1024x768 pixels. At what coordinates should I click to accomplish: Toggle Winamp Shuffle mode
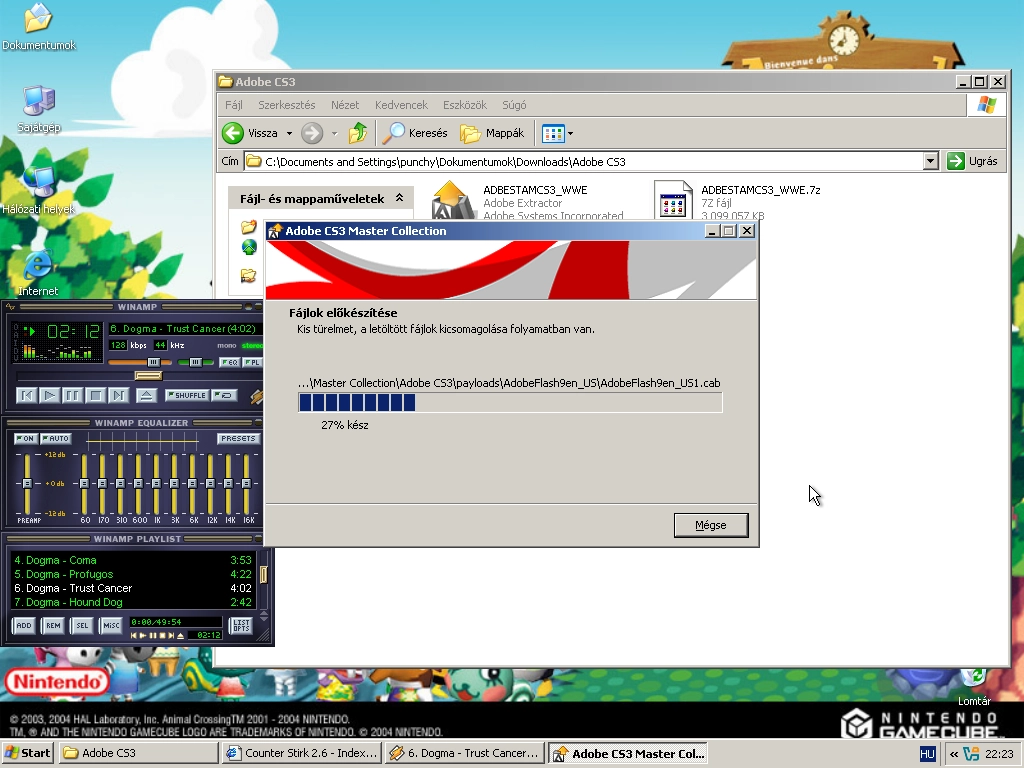point(187,395)
